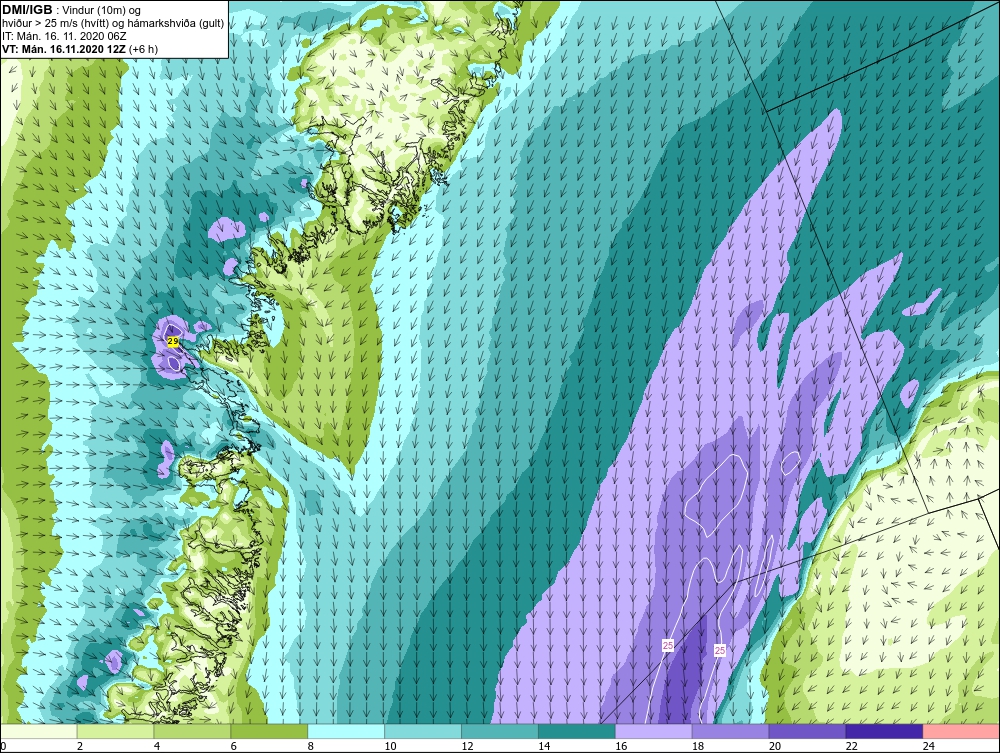Click legend scale number "10"
1000x753 pixels.
(390, 747)
